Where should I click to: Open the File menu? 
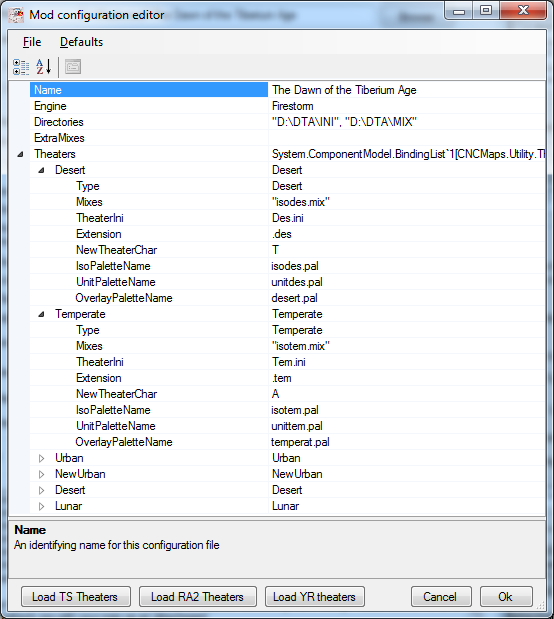(32, 42)
